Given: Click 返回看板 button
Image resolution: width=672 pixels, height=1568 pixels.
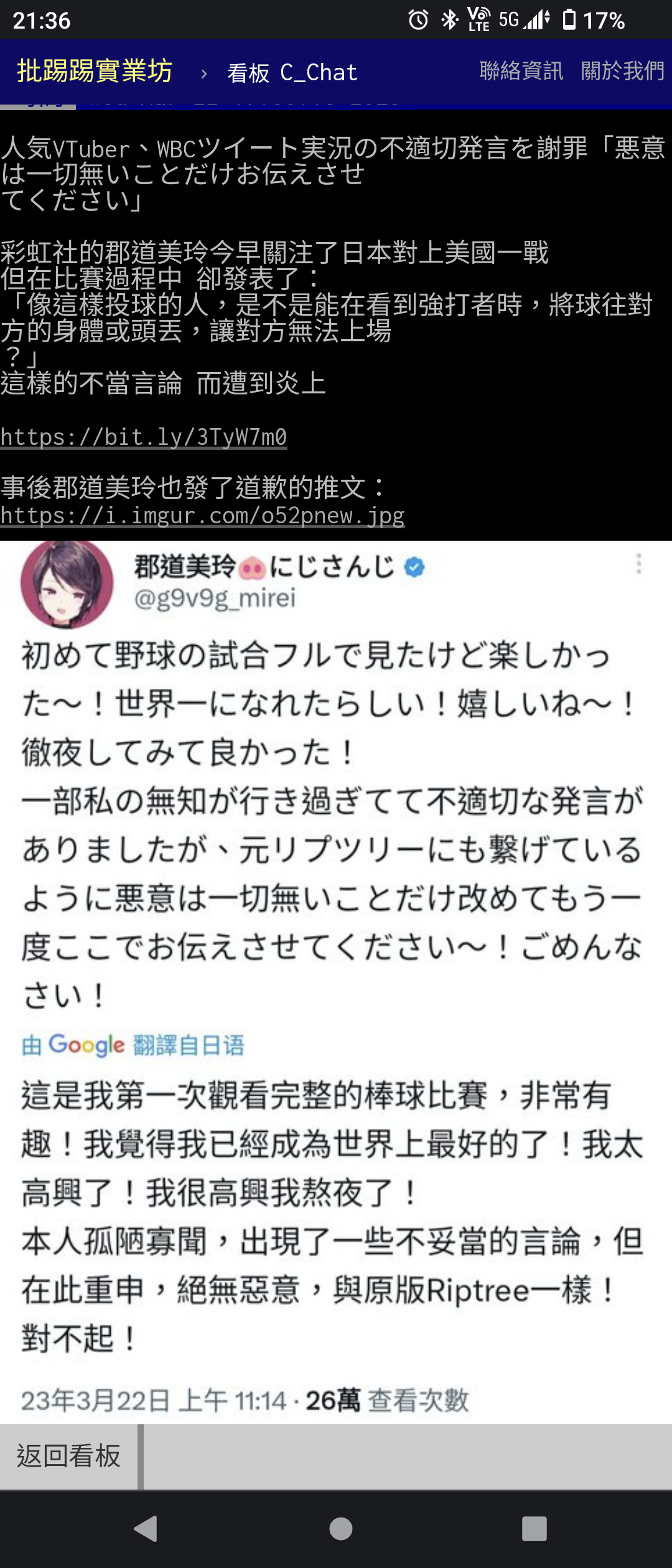Looking at the screenshot, I should pyautogui.click(x=69, y=1457).
